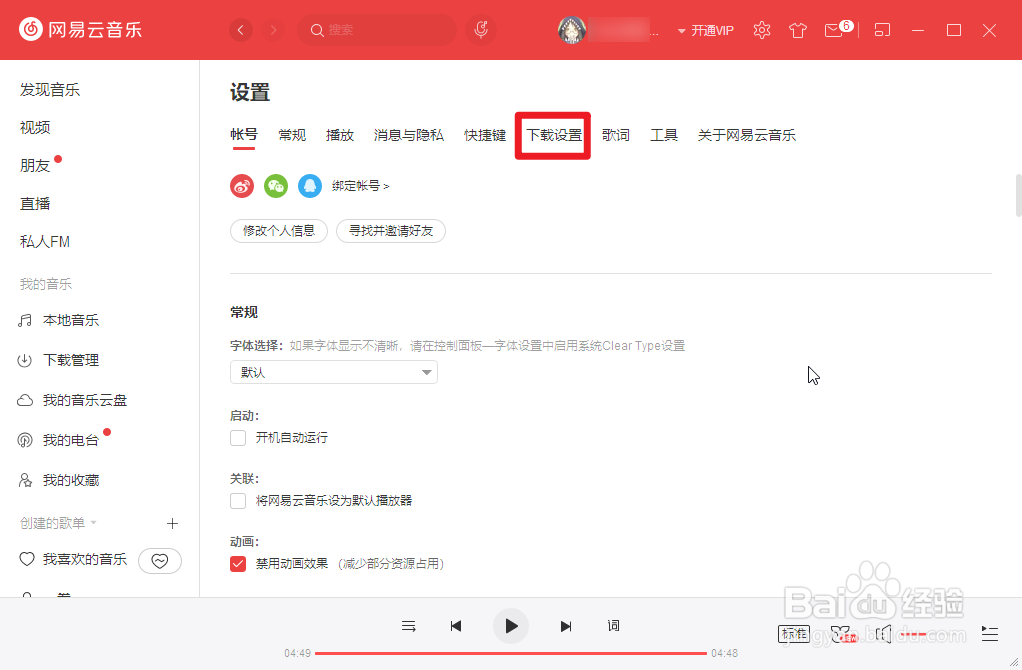Click the Weibo account icon
1022x670 pixels.
click(x=242, y=186)
